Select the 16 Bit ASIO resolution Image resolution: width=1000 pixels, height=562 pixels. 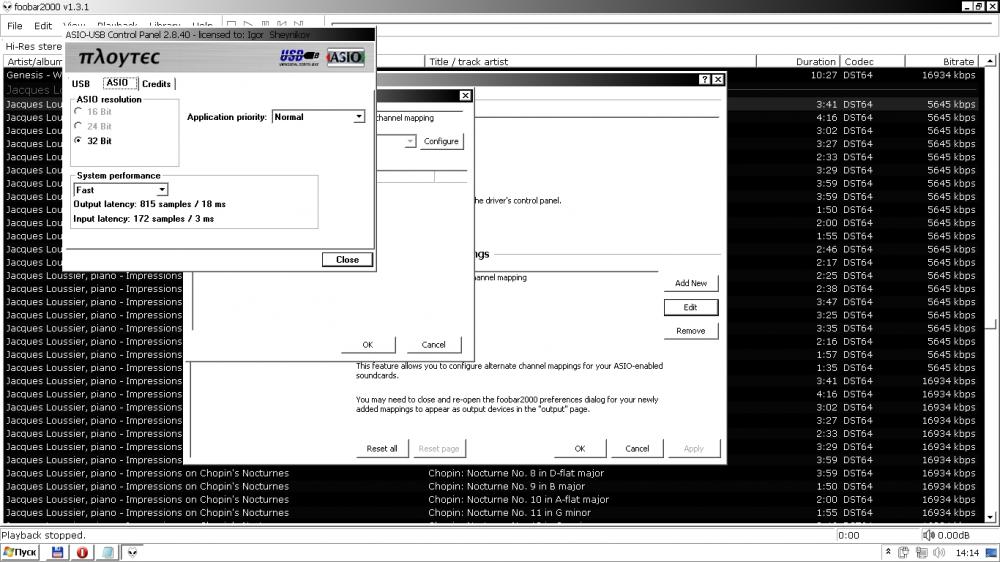click(79, 112)
